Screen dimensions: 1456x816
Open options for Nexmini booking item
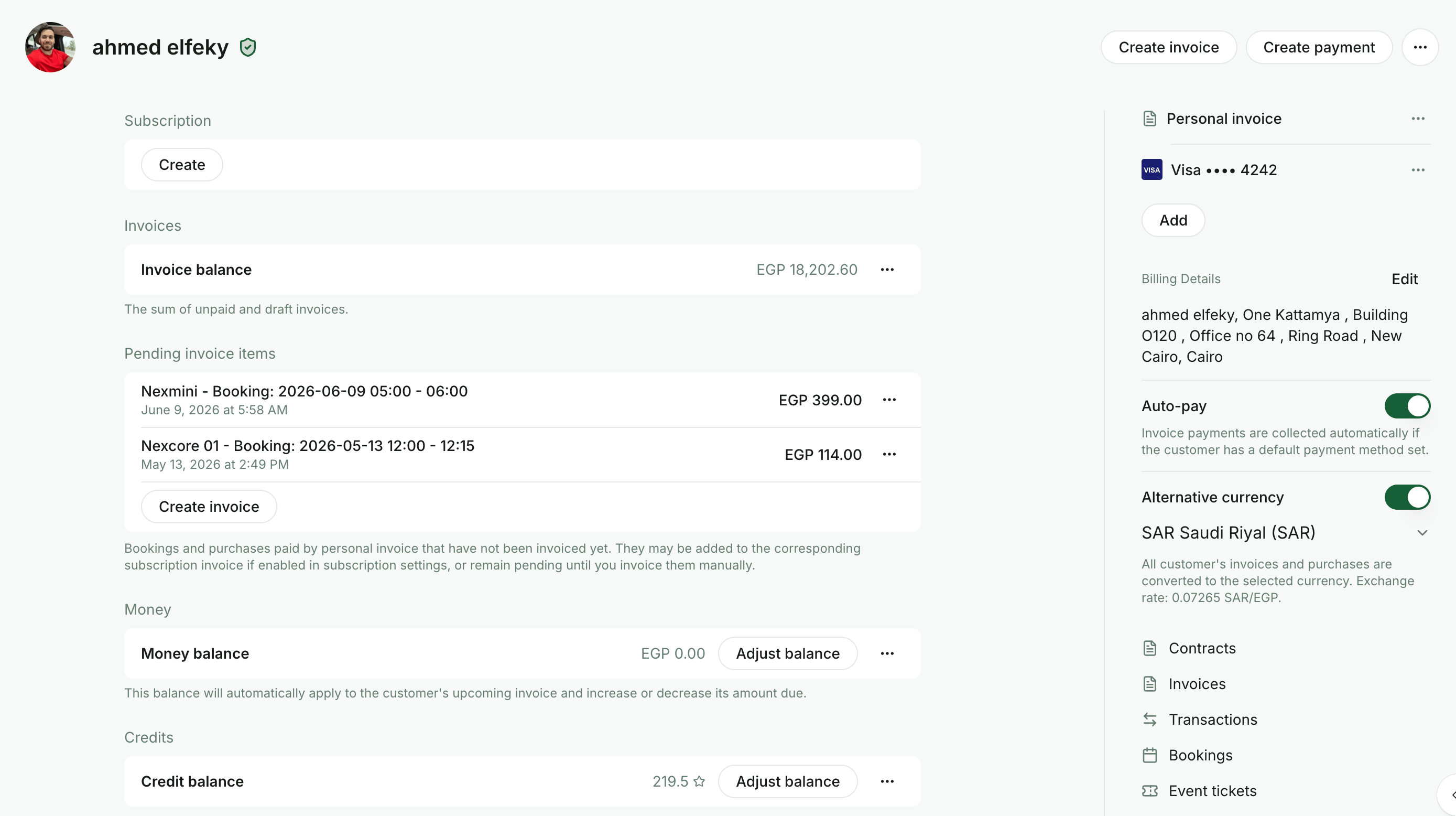click(889, 400)
